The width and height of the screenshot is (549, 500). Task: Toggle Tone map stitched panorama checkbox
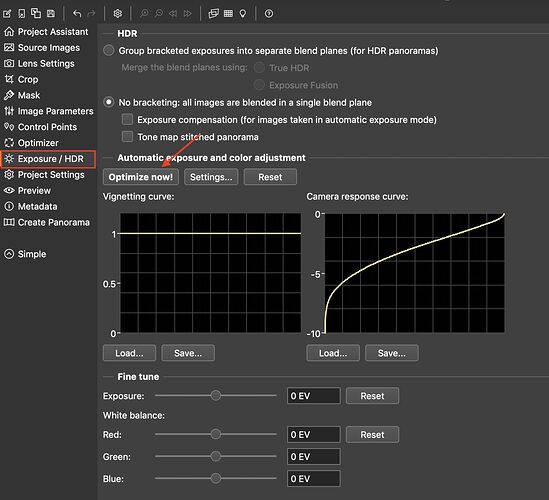(127, 137)
